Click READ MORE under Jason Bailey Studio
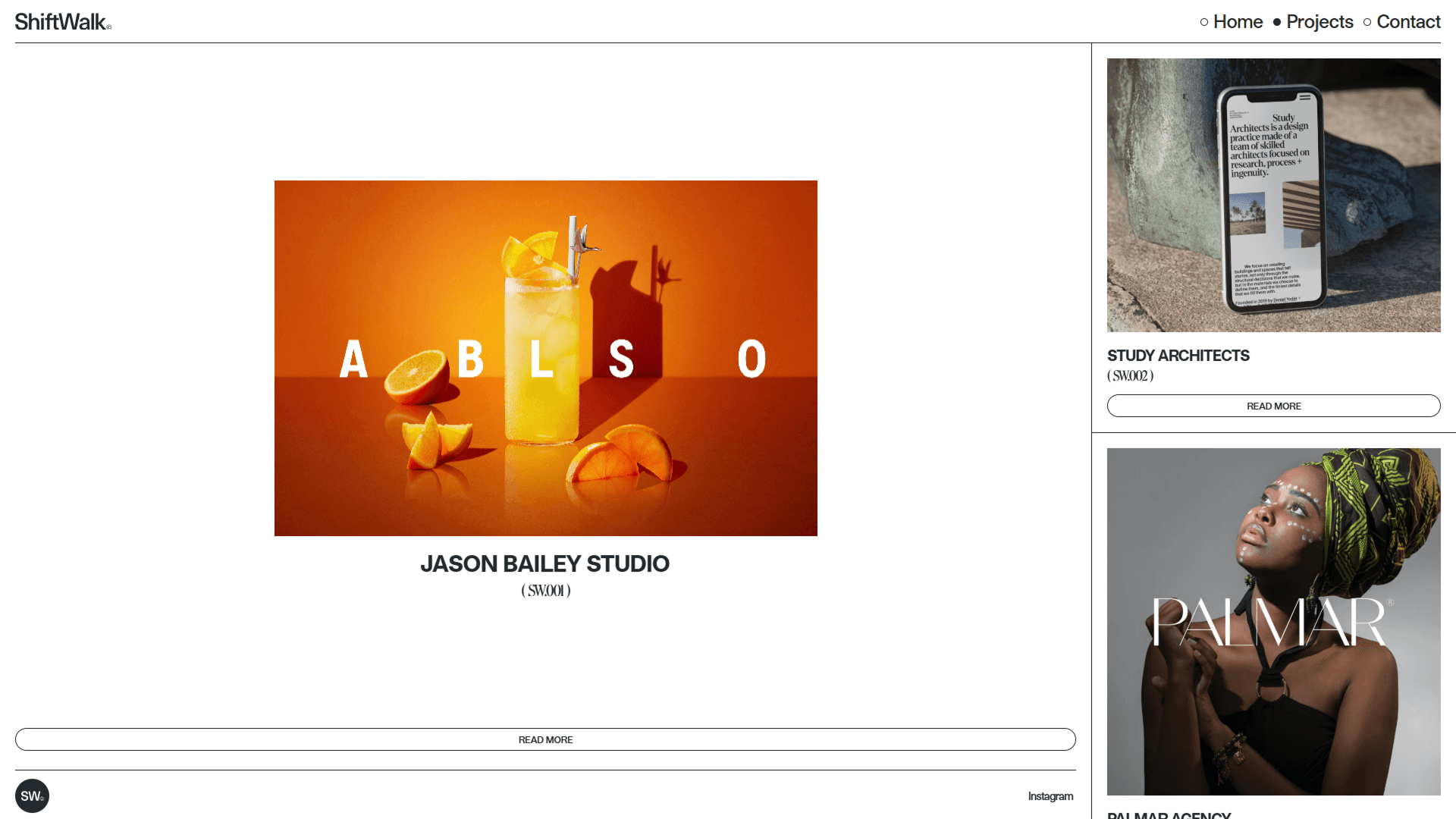 [545, 739]
